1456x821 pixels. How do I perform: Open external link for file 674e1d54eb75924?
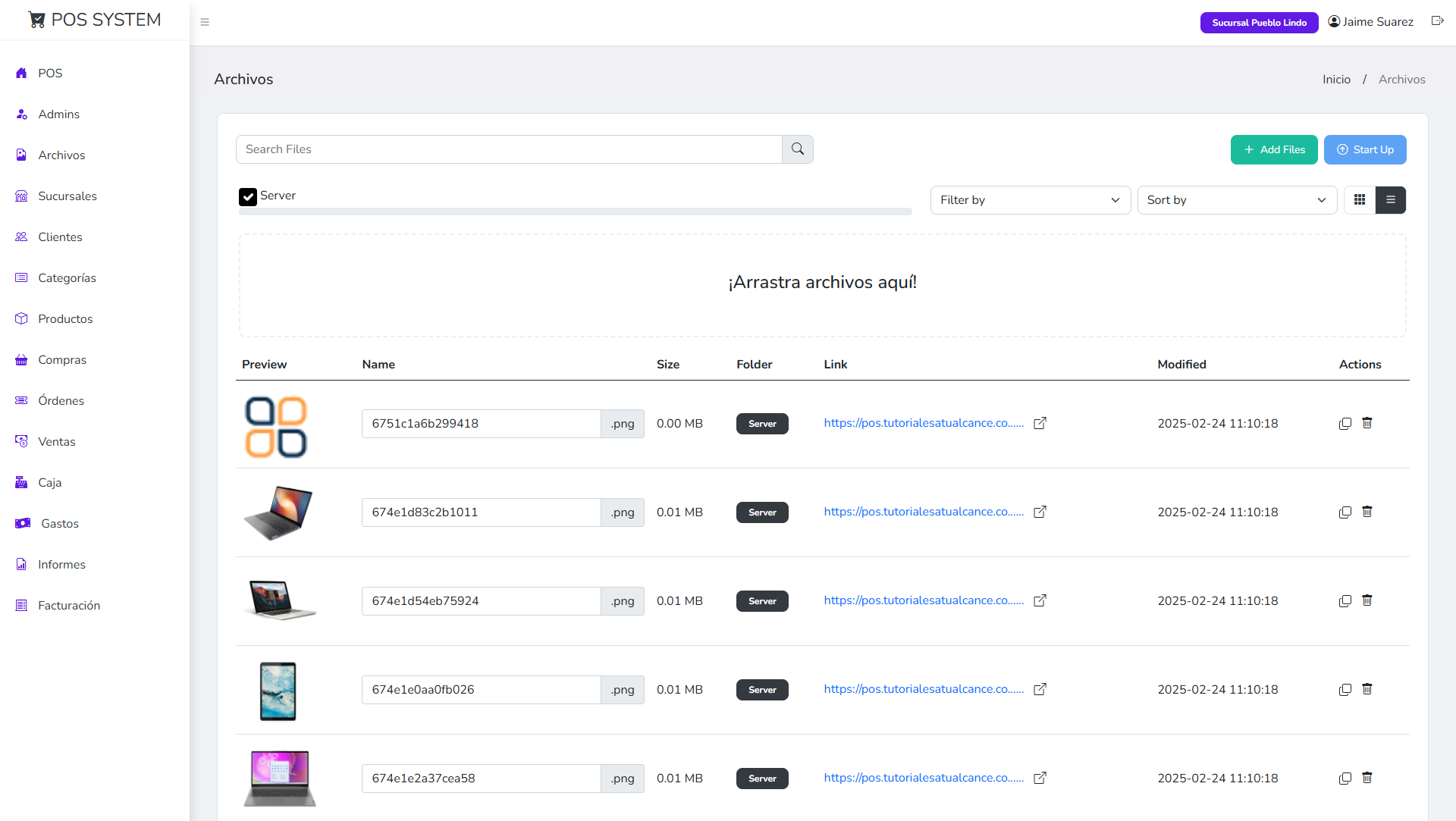coord(1040,600)
